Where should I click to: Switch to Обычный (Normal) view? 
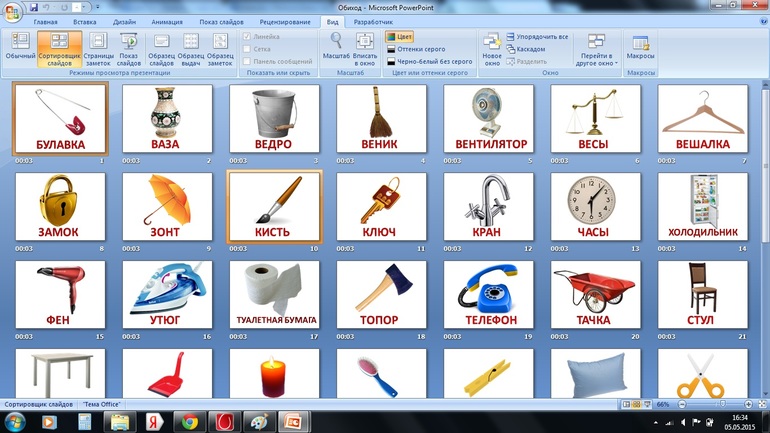[x=20, y=48]
